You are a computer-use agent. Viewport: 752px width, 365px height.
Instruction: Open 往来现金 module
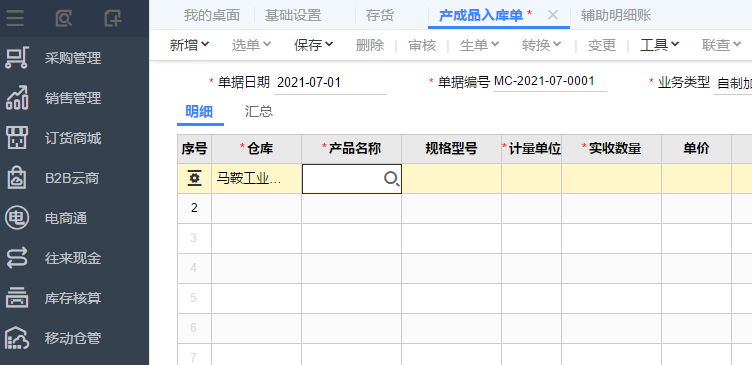[x=74, y=258]
